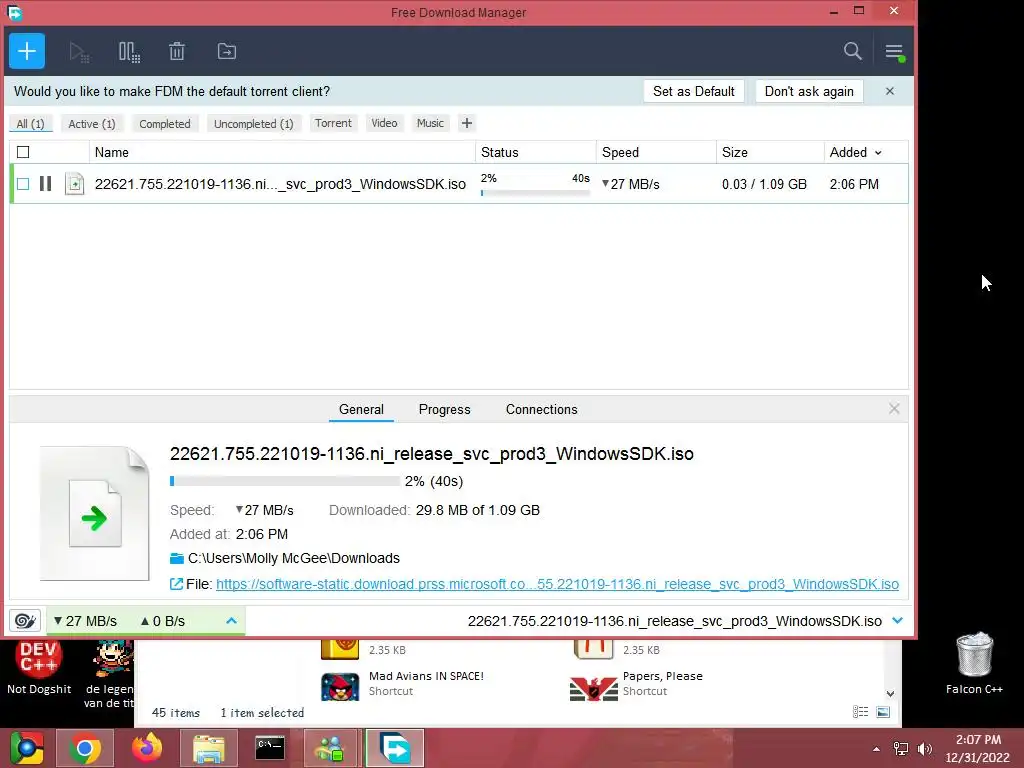Click the 0 B/s upload speed in status bar
The height and width of the screenshot is (768, 1024).
point(163,621)
